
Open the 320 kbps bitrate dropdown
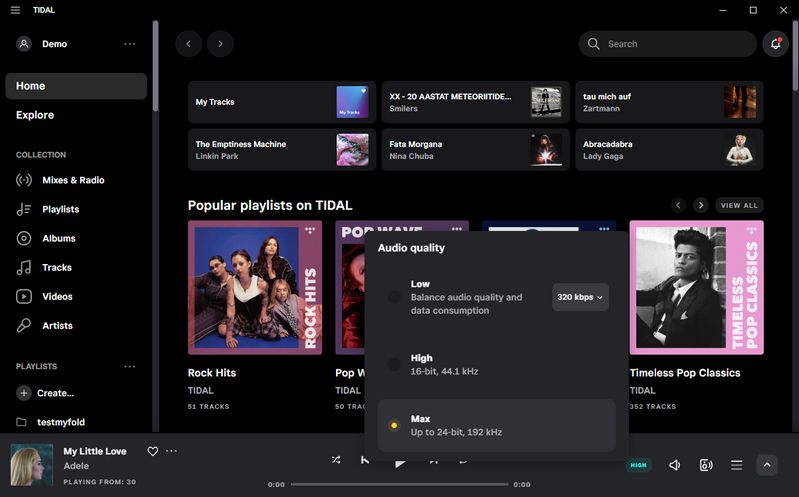tap(580, 297)
